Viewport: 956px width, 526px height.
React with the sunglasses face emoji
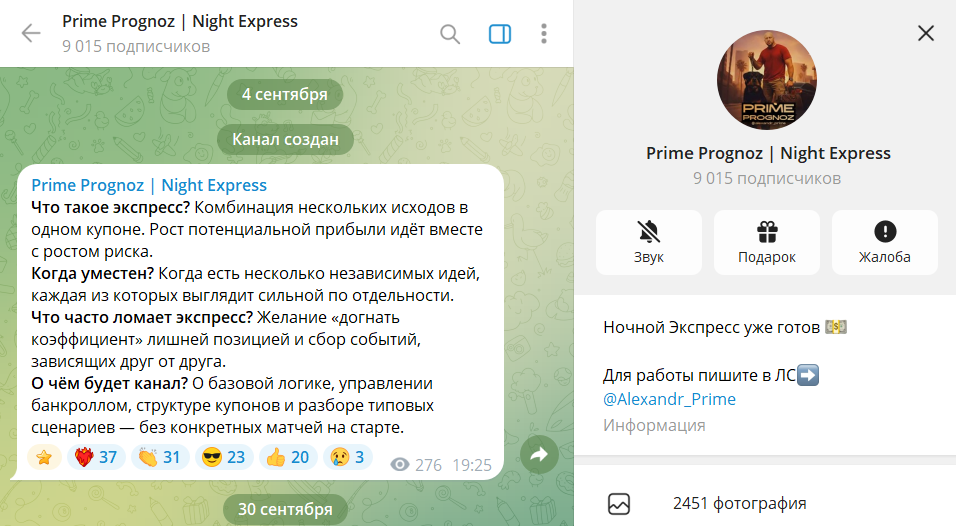[x=224, y=457]
